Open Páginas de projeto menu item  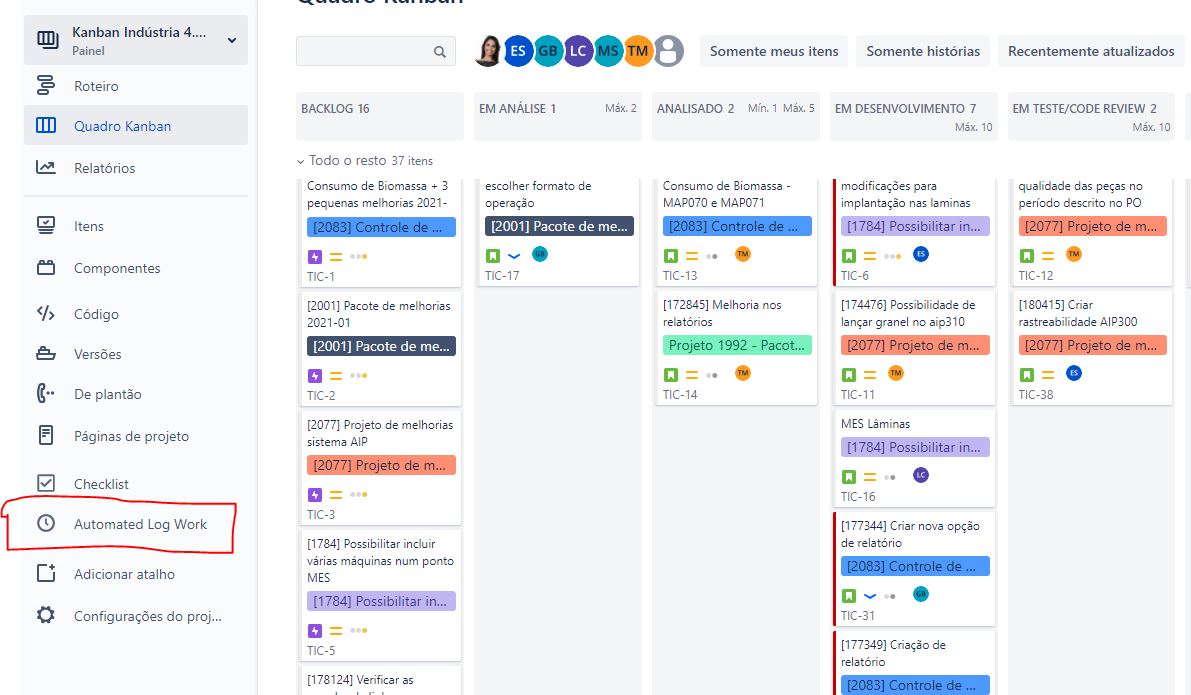[131, 436]
